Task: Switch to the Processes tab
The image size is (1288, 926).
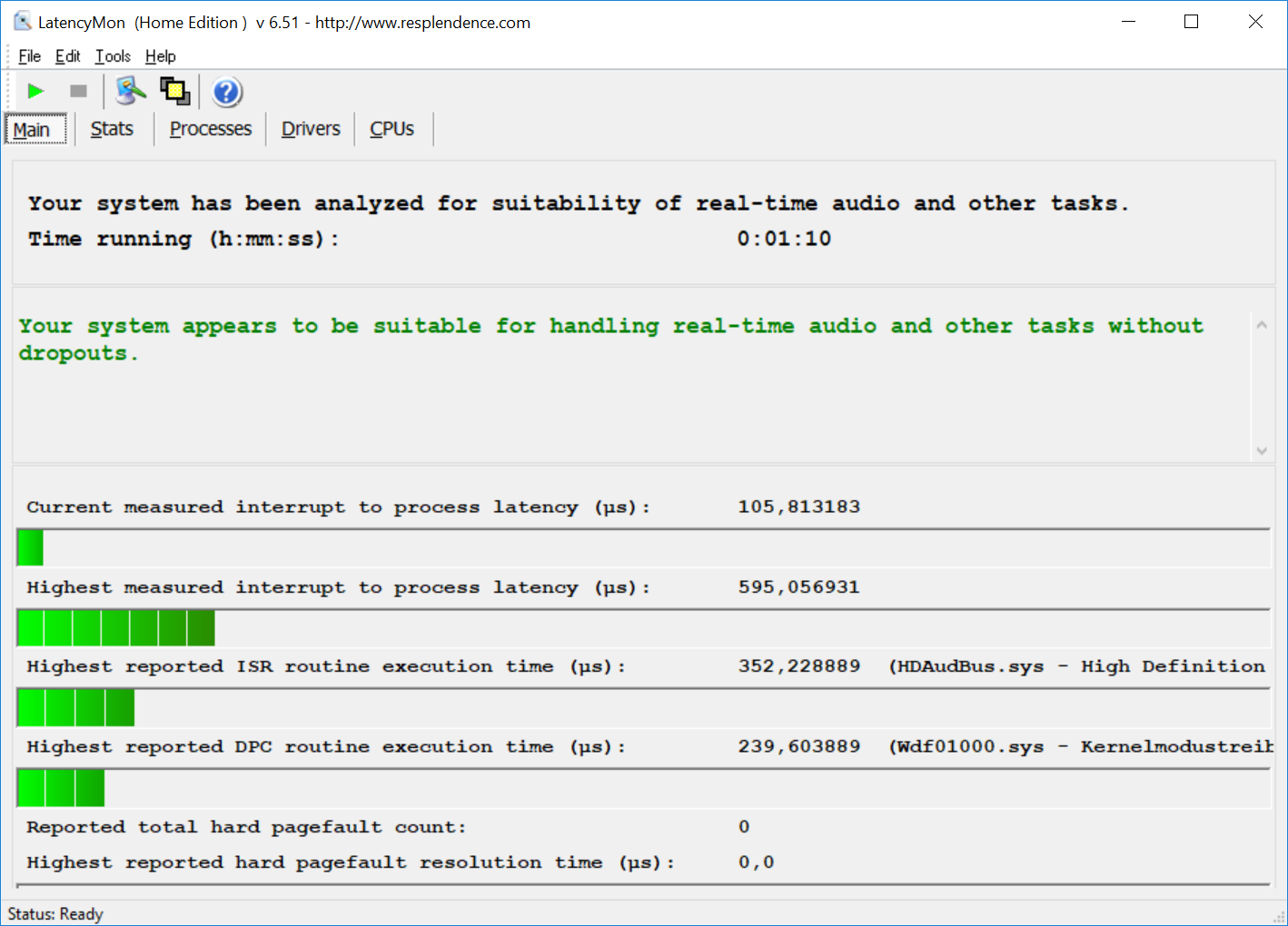Action: tap(211, 129)
